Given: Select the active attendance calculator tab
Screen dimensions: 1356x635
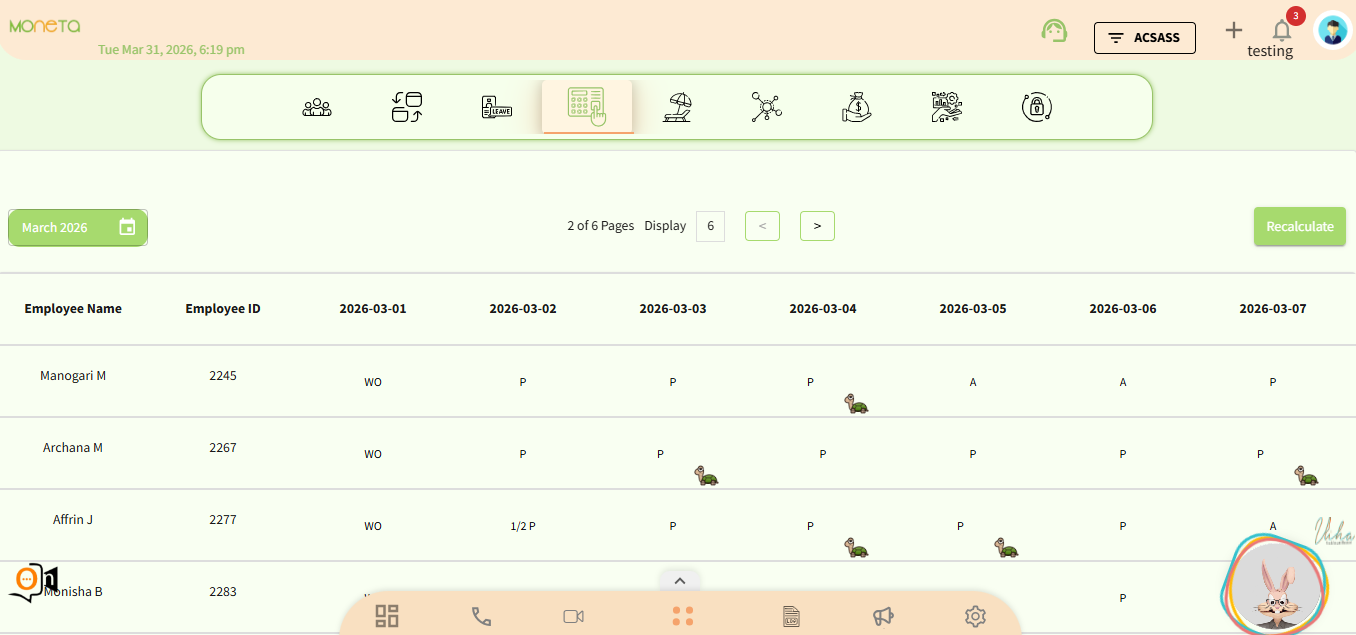Looking at the screenshot, I should pyautogui.click(x=587, y=106).
